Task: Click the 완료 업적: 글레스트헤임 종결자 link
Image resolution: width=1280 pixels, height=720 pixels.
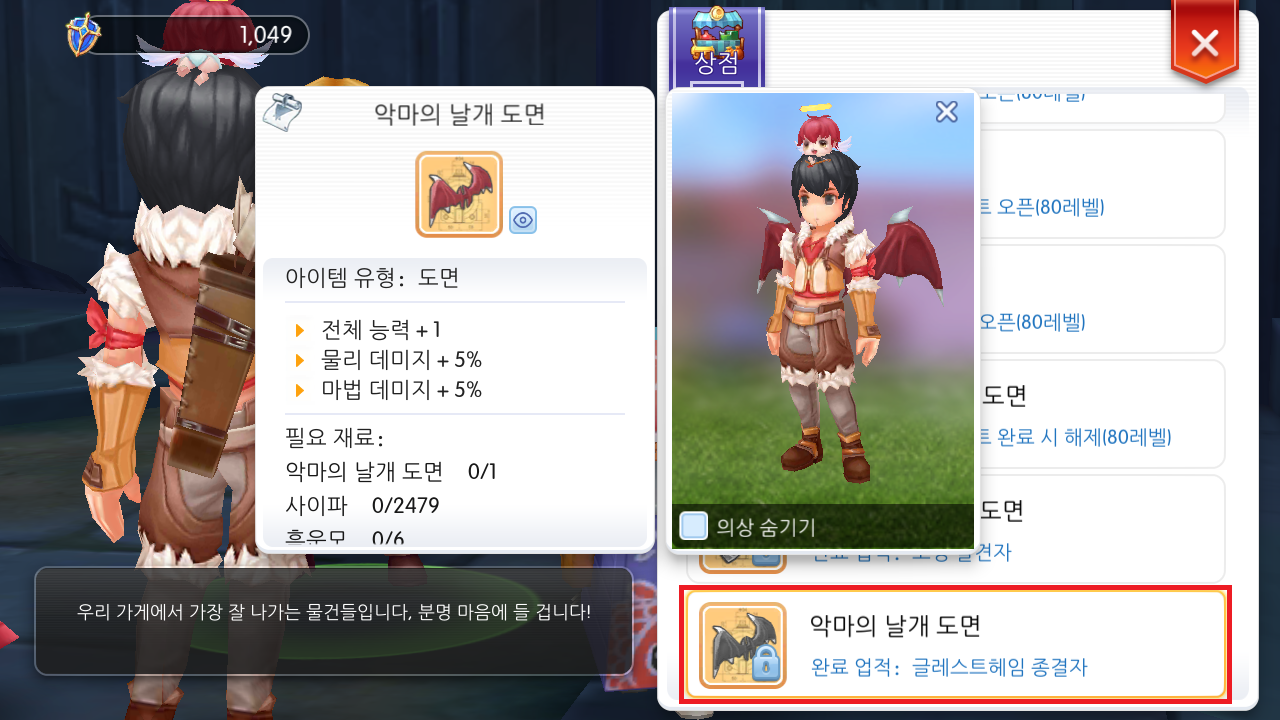Action: point(948,667)
